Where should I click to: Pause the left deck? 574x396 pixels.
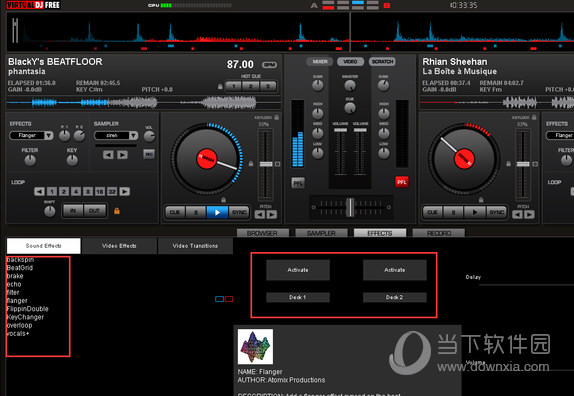tap(196, 212)
